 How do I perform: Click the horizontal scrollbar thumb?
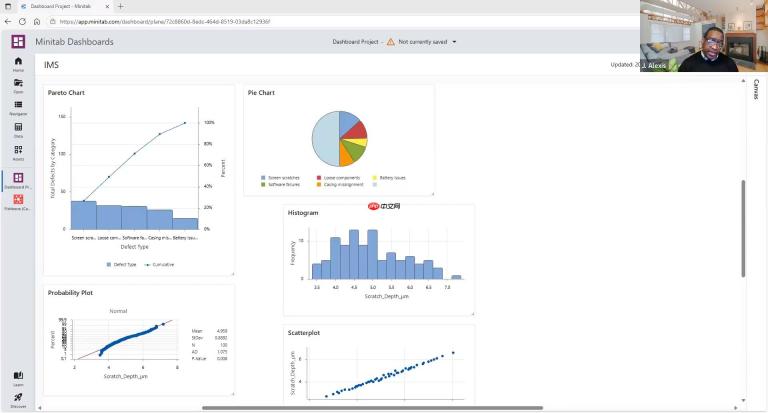coord(372,408)
